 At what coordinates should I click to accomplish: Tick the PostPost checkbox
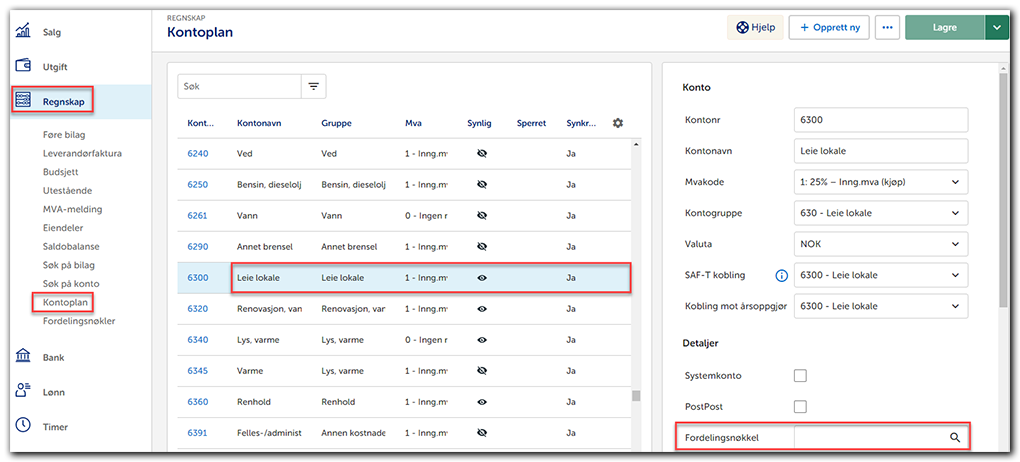point(800,407)
